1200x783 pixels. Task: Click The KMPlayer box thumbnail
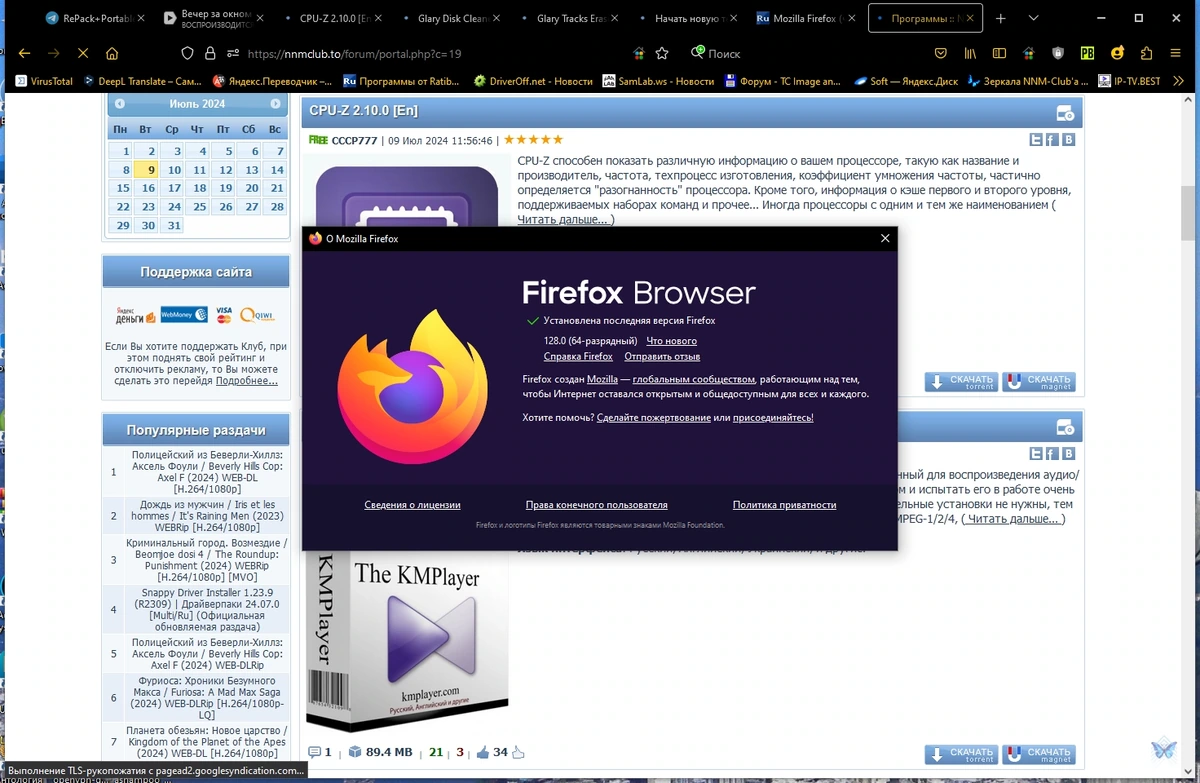[407, 640]
